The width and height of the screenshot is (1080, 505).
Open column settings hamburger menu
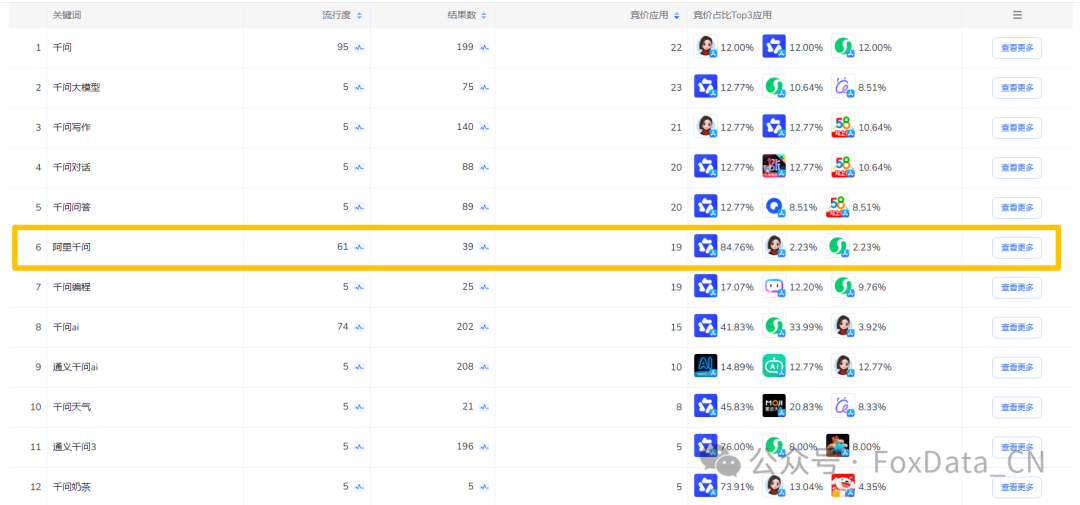click(x=1017, y=14)
